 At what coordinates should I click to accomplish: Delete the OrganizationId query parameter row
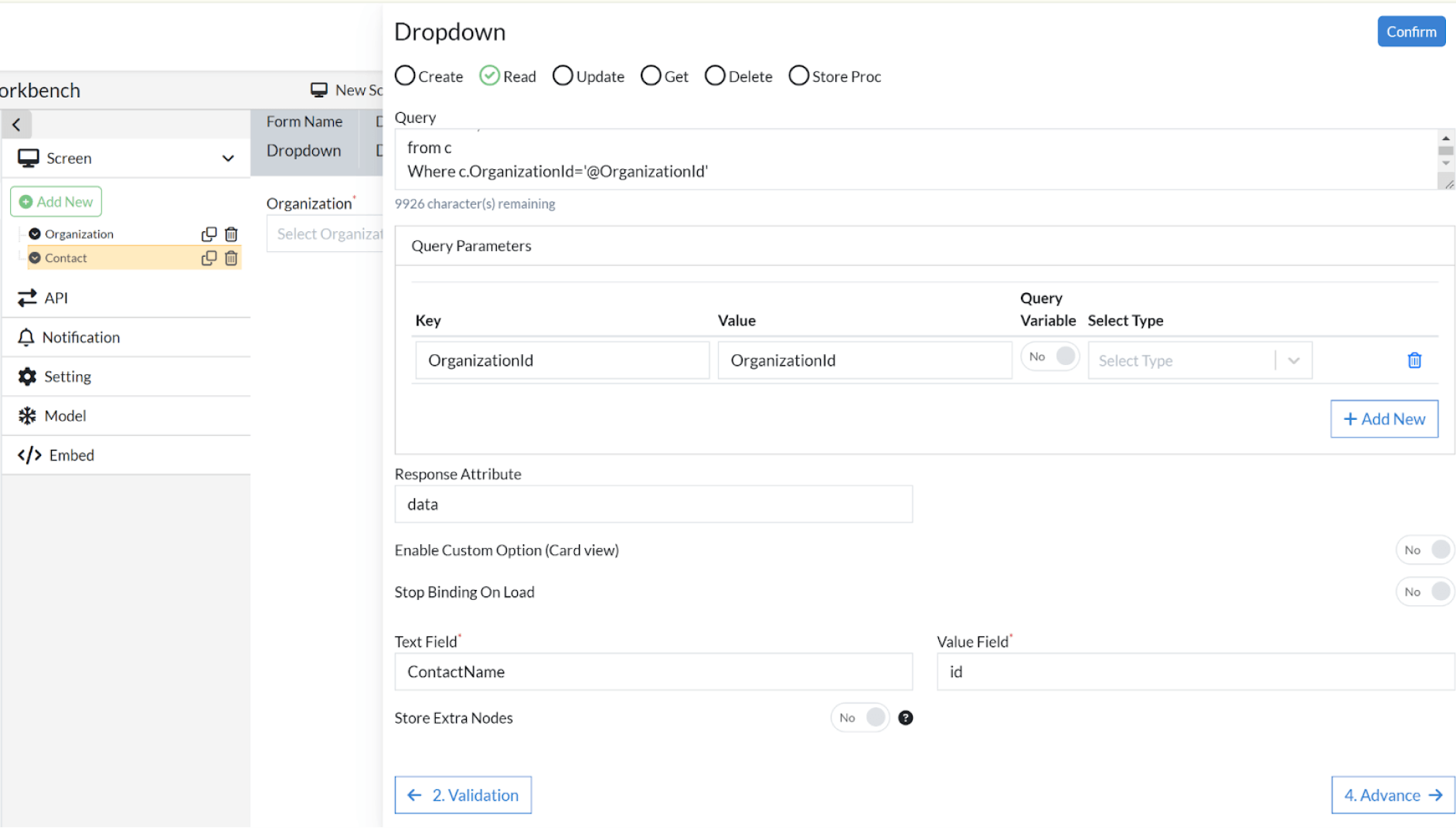point(1413,360)
